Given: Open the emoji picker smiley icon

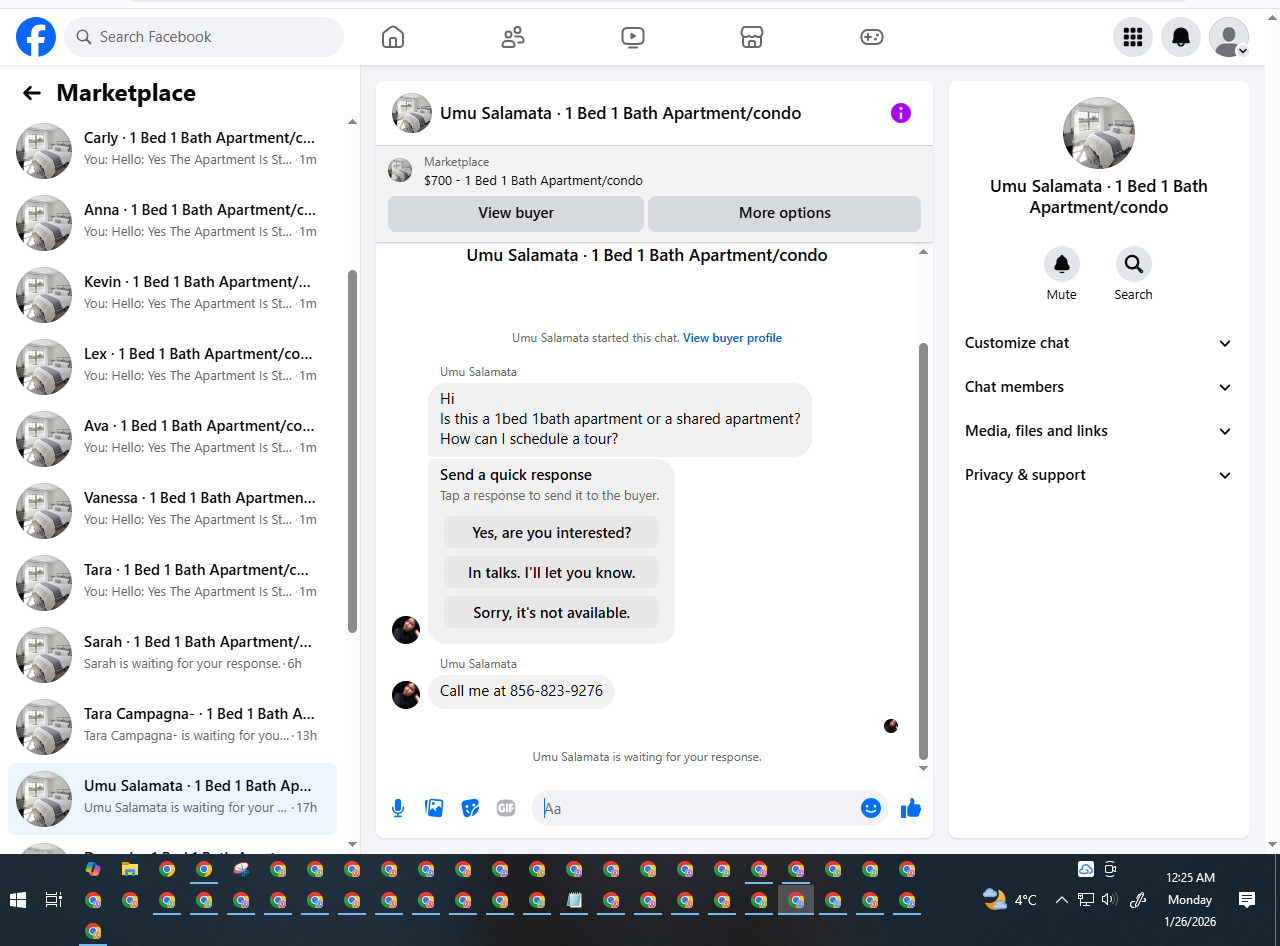Looking at the screenshot, I should (871, 808).
